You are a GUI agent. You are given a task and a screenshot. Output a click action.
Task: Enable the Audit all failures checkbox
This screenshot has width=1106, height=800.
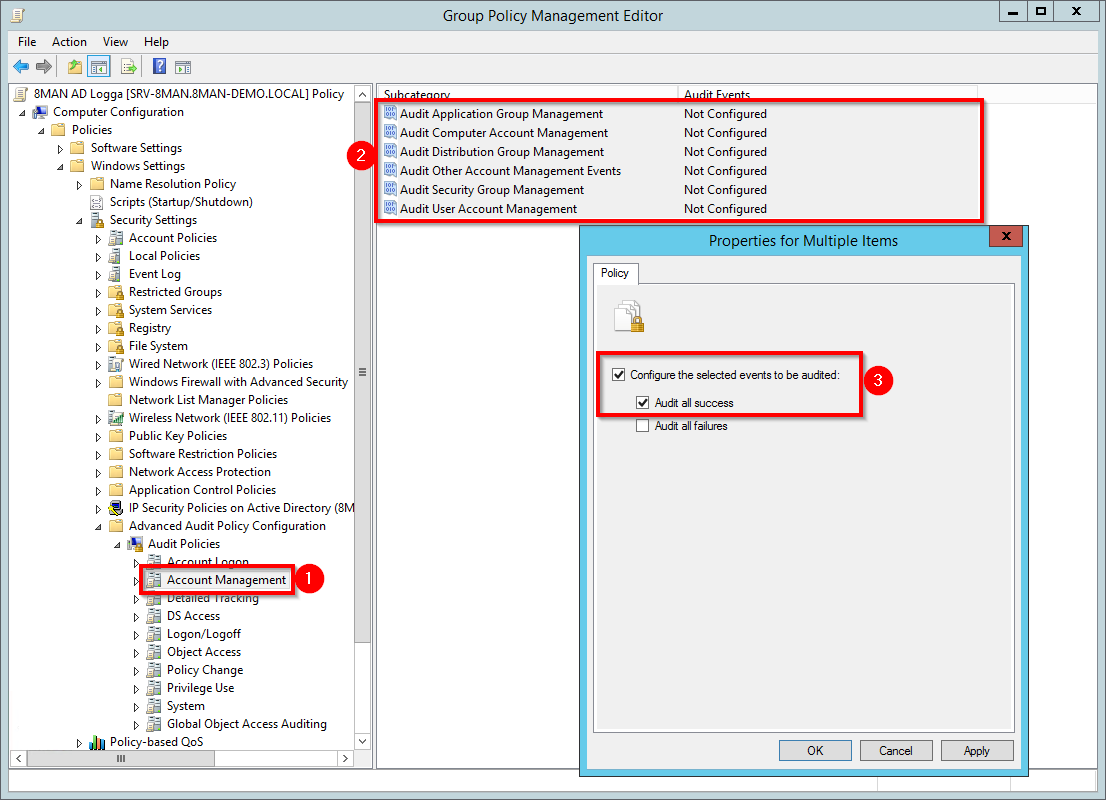[643, 426]
